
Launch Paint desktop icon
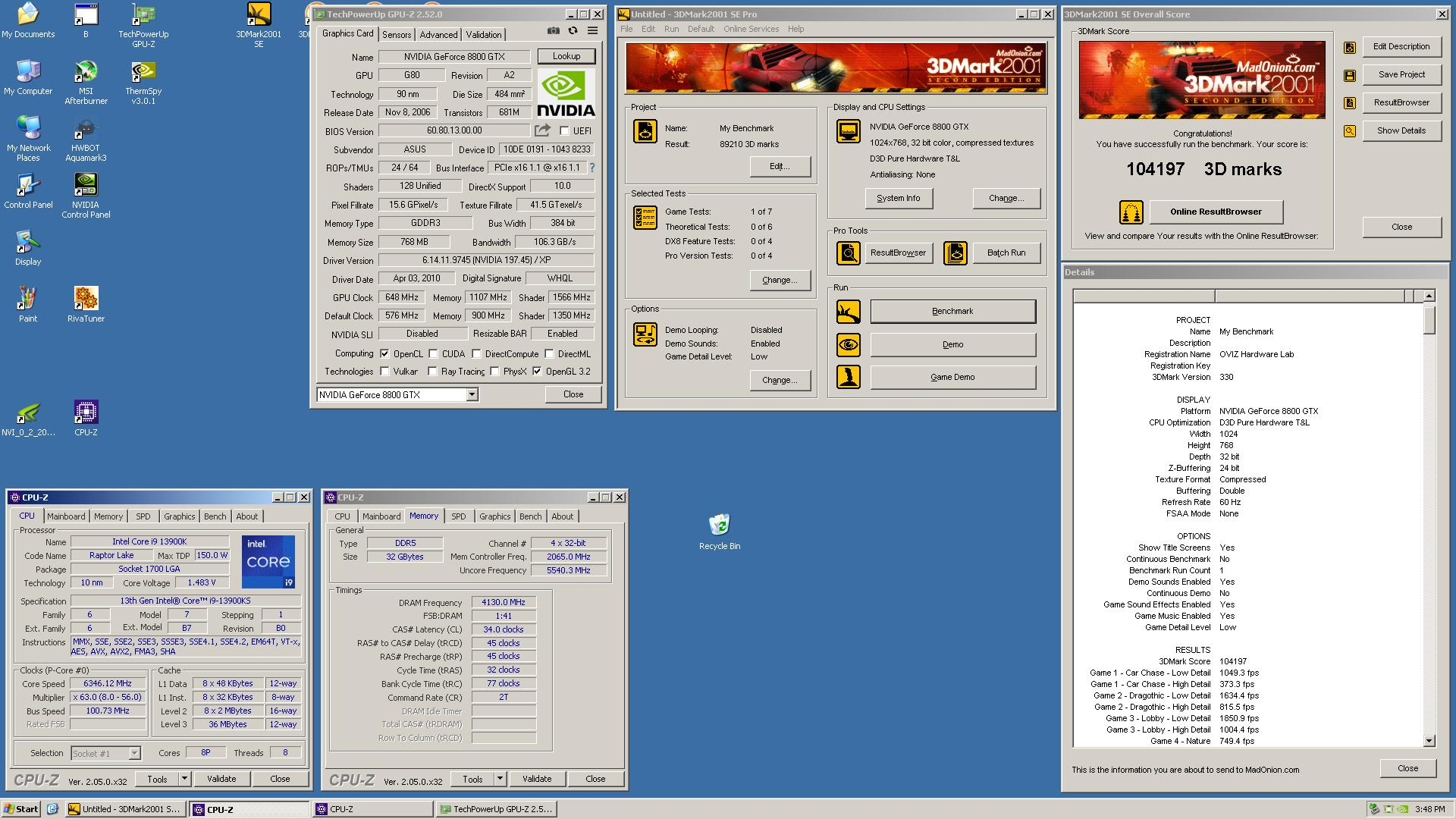pyautogui.click(x=28, y=305)
